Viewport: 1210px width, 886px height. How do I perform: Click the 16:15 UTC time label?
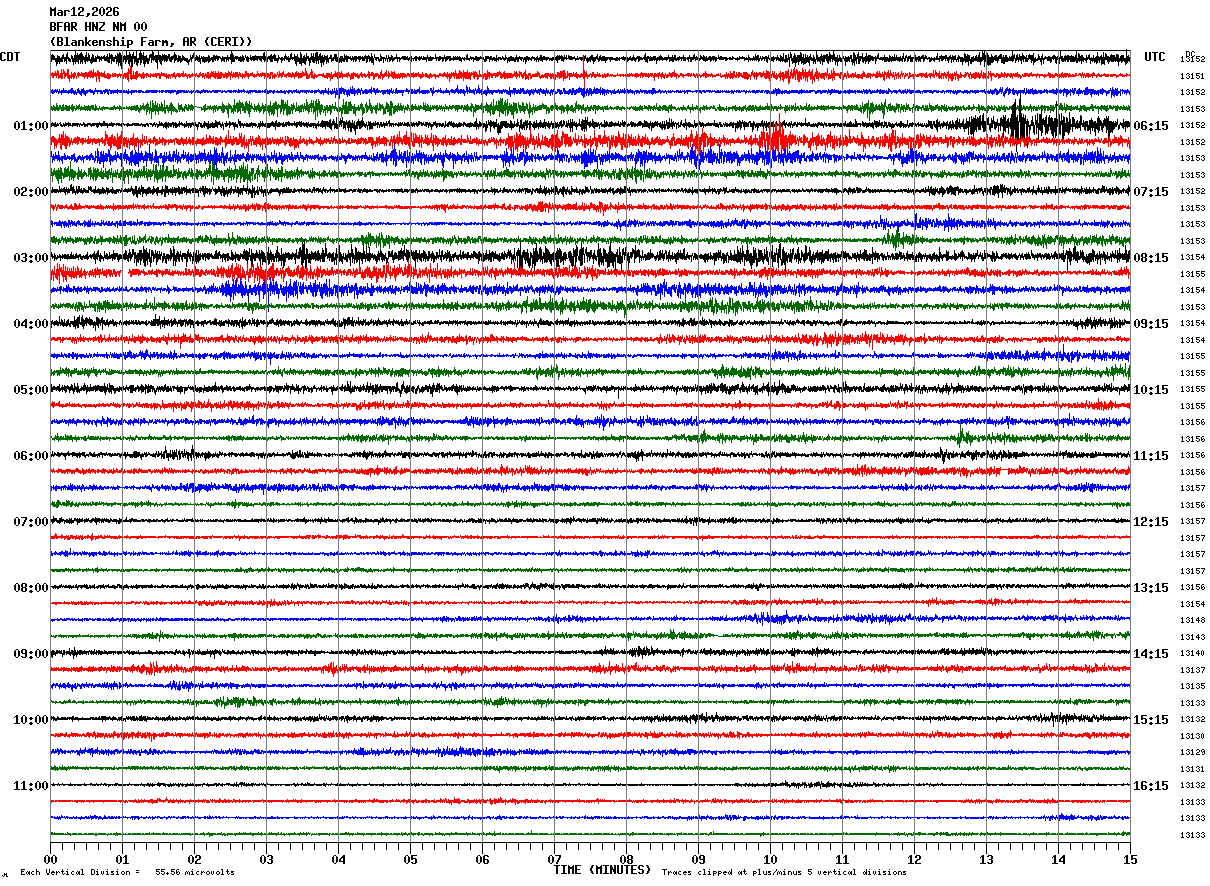tap(1151, 786)
